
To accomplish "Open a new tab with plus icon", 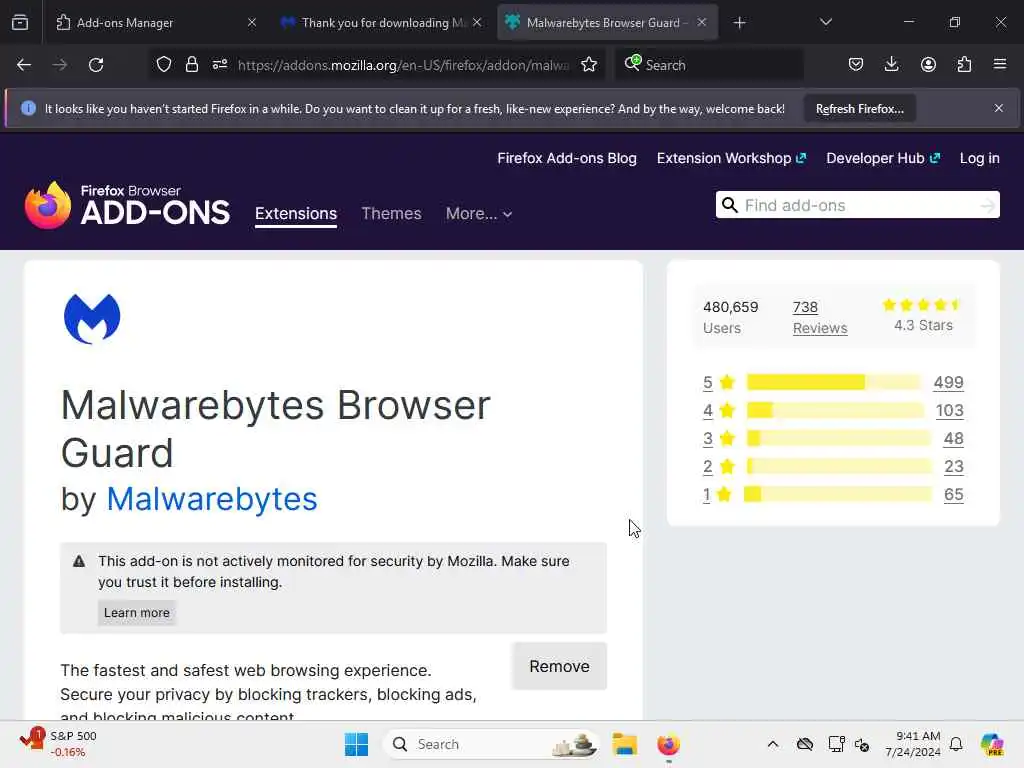I will pos(739,23).
